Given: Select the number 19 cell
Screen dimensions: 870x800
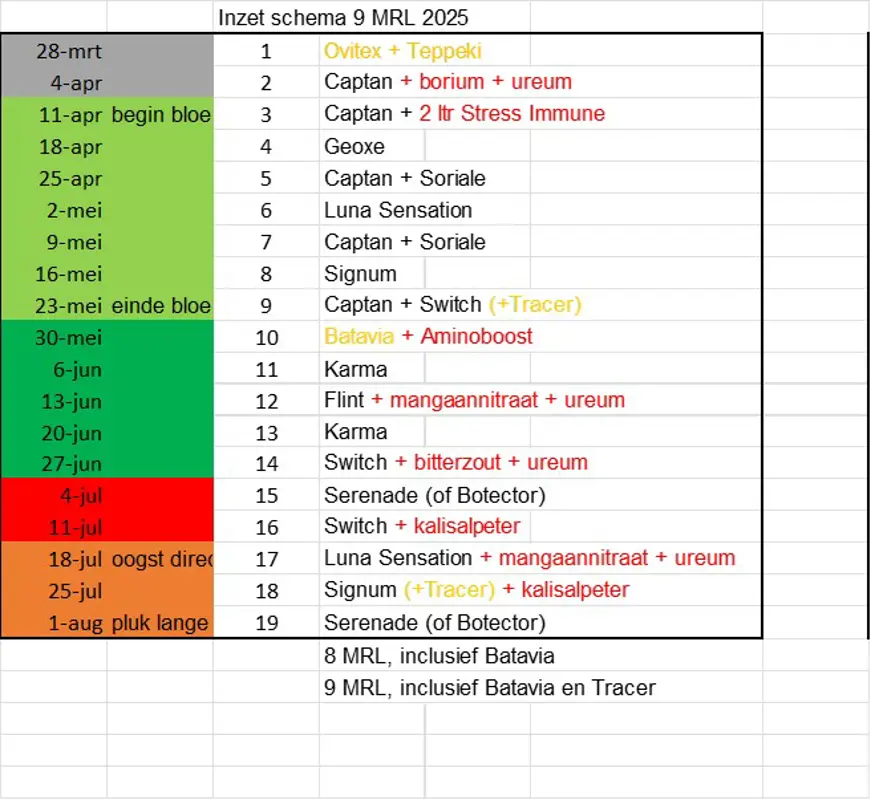Looking at the screenshot, I should [266, 623].
